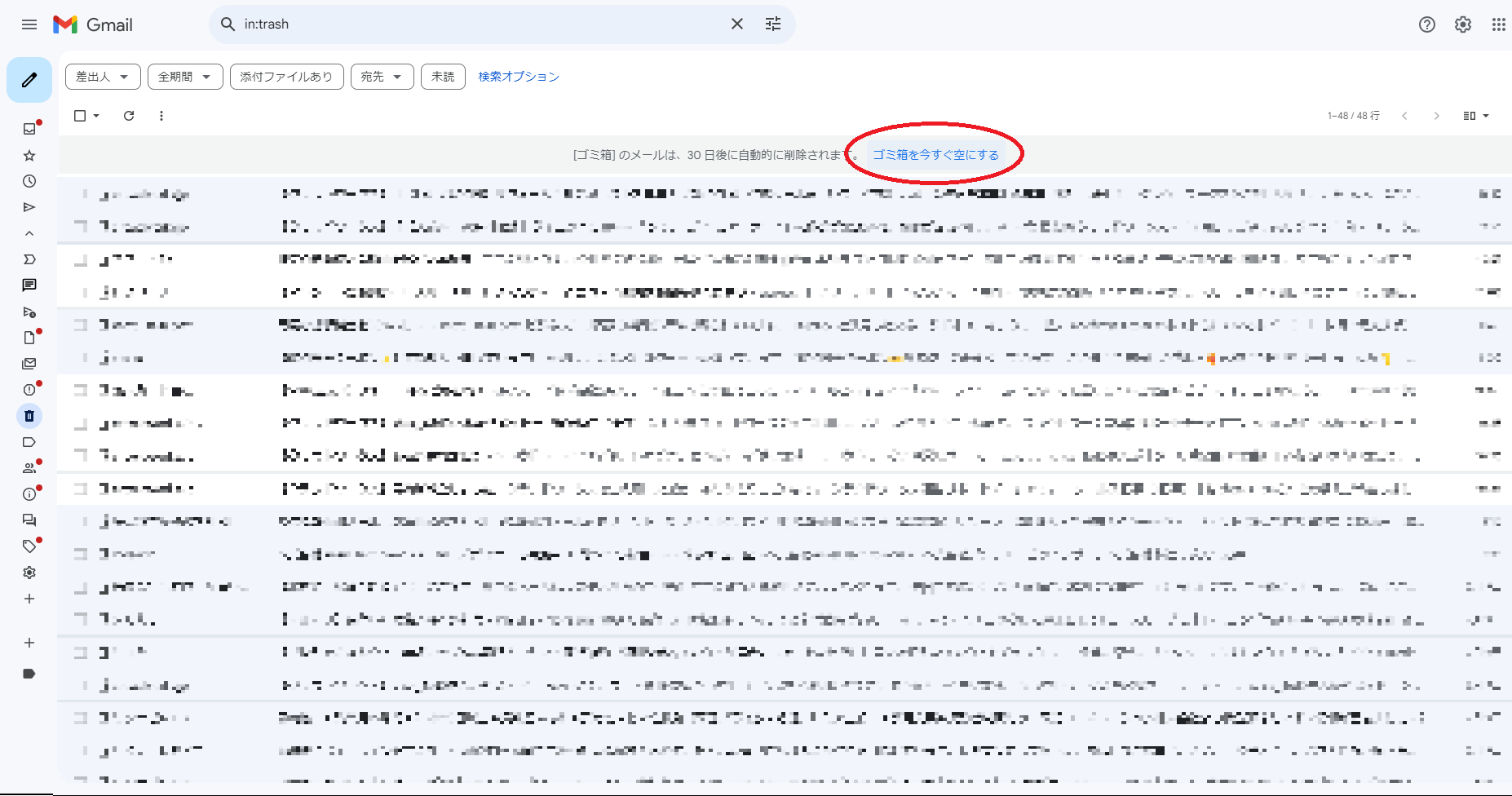Clear the in:trash search query
Image resolution: width=1512 pixels, height=796 pixels.
coord(737,24)
